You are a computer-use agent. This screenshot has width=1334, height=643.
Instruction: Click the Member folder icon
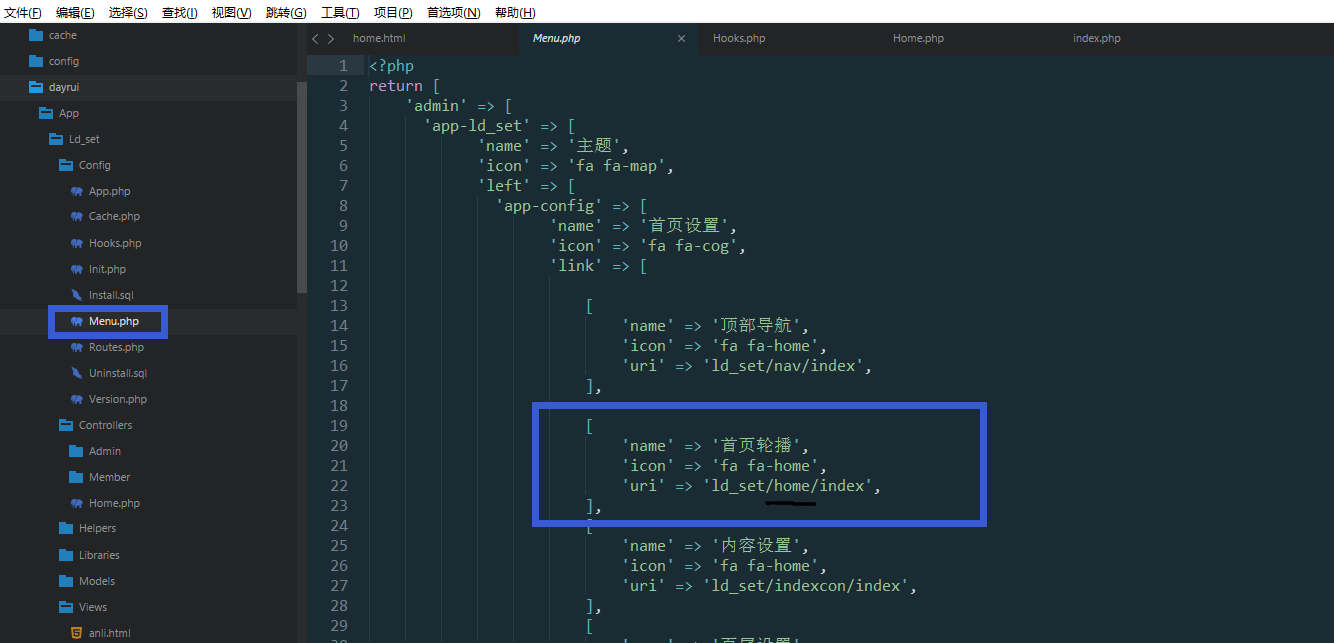[76, 477]
